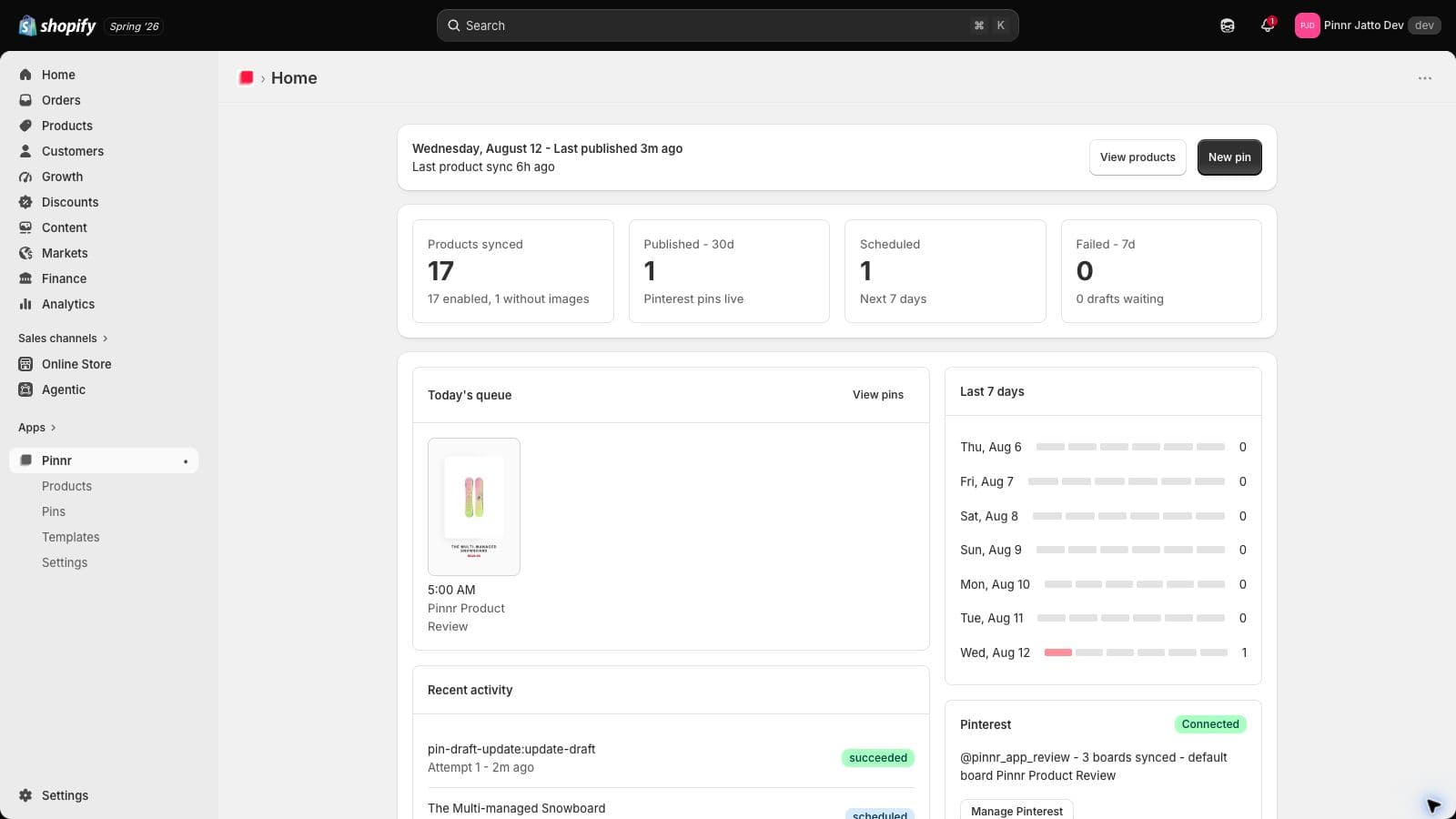Open the queued snowboard pin thumbnail
Viewport: 1456px width, 819px height.
tap(474, 507)
